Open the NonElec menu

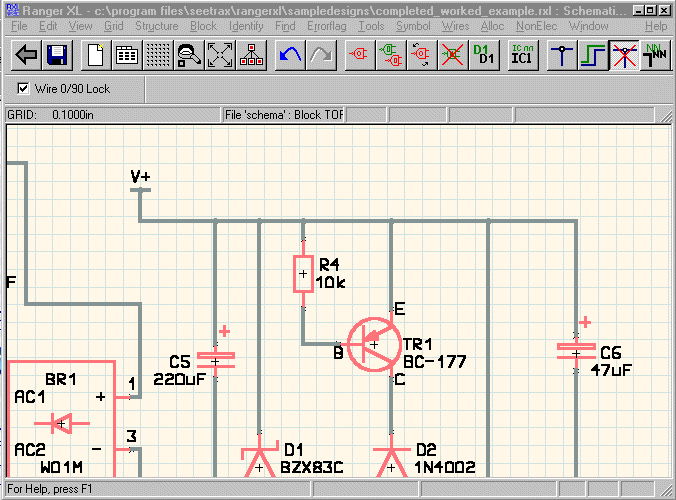pos(536,26)
